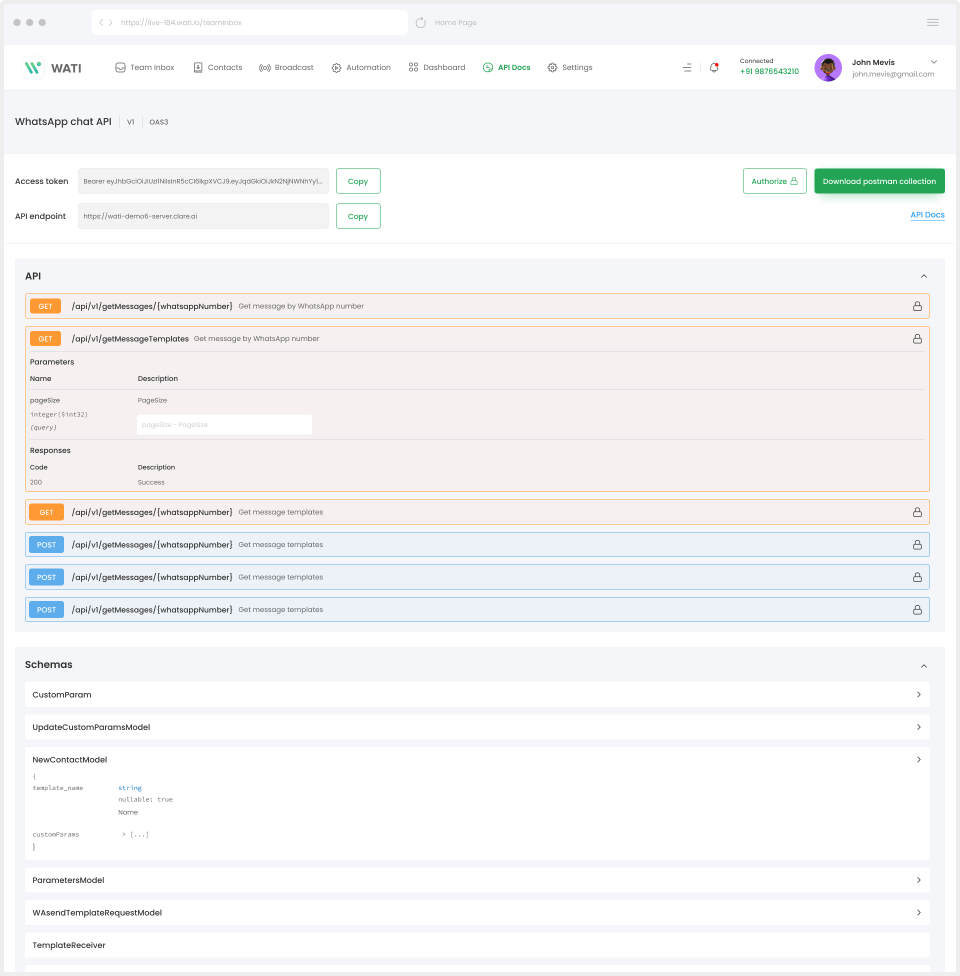This screenshot has width=960, height=976.
Task: Click the browser address bar URL
Action: coord(181,22)
